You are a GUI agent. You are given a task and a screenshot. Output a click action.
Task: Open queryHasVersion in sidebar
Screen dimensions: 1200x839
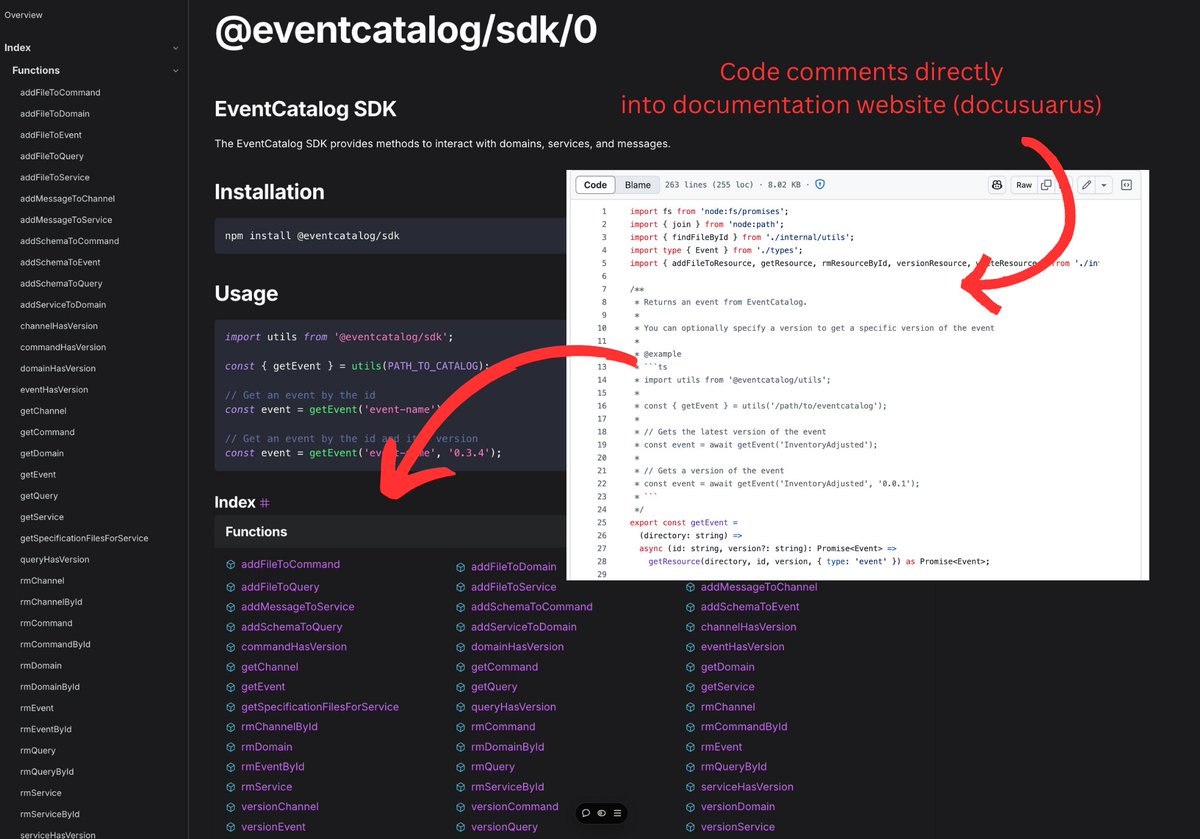point(55,560)
